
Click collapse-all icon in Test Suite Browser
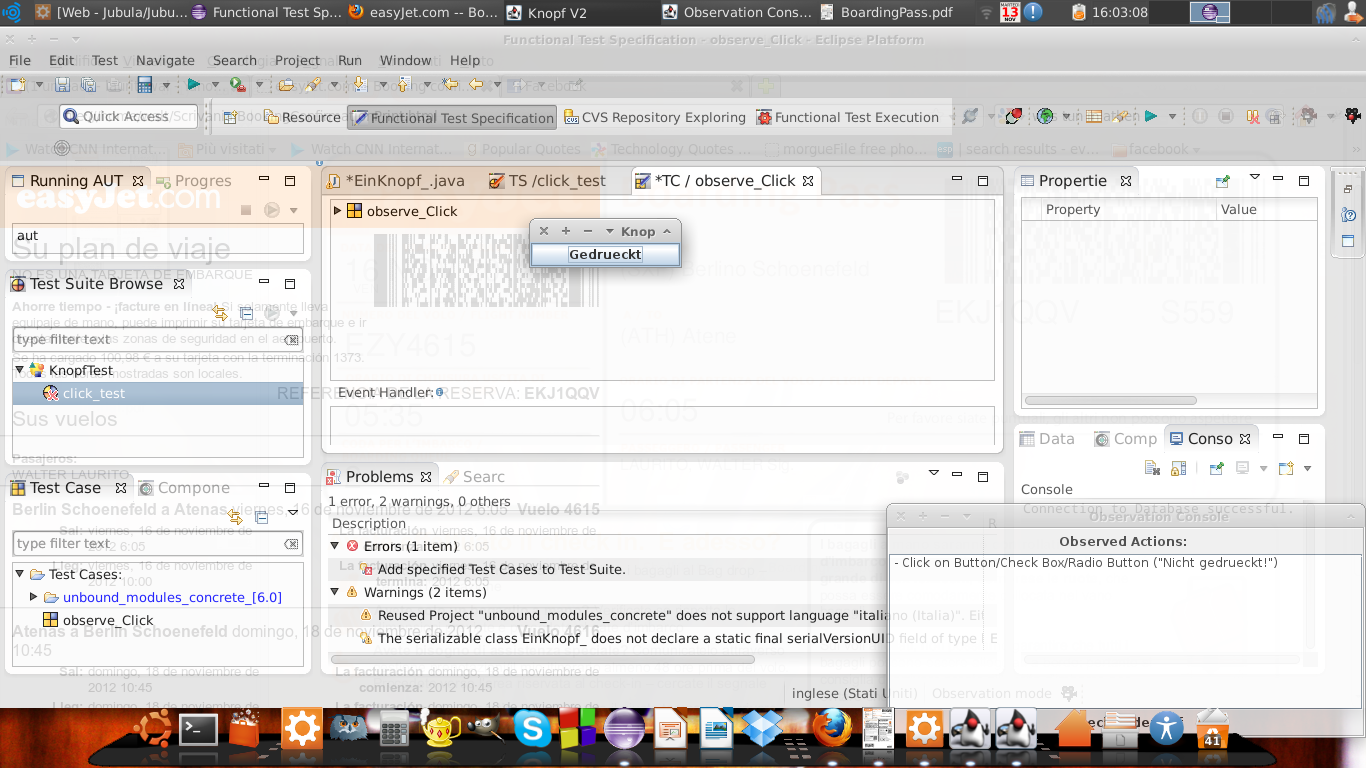[x=247, y=314]
